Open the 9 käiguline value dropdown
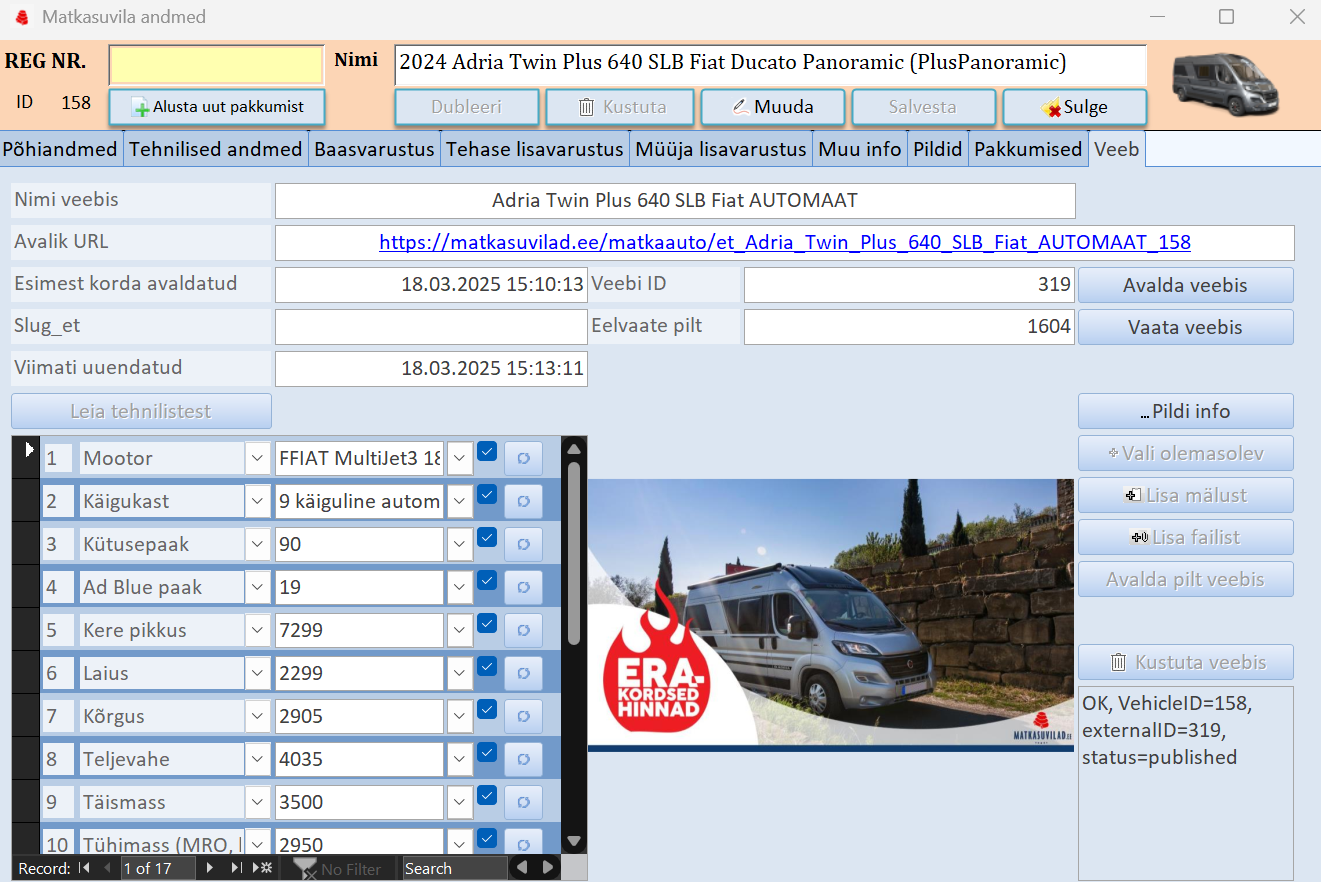The height and width of the screenshot is (882, 1321). 460,501
